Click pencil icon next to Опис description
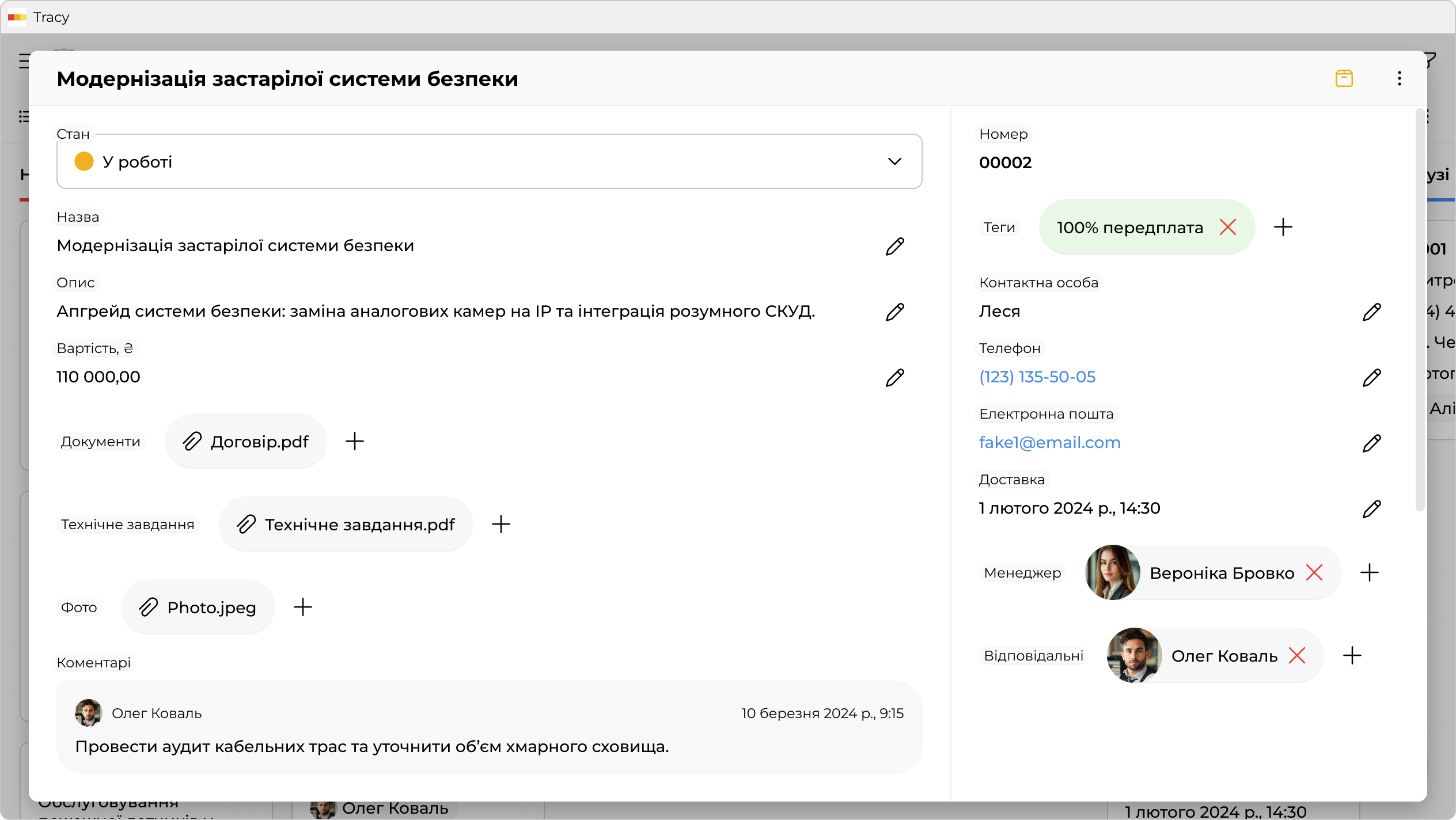Screen dimensions: 1456x820 (894, 312)
